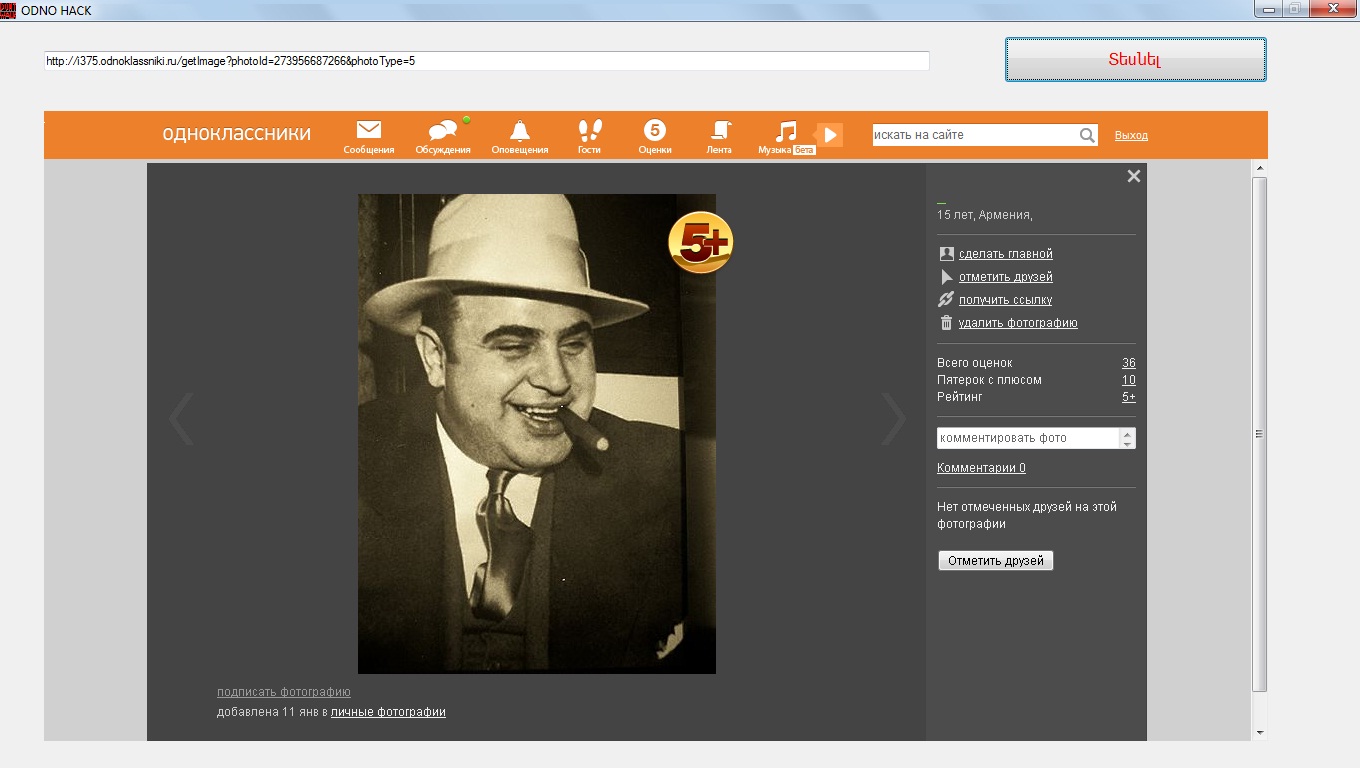
Task: Open the личные фотографии album link
Action: tap(388, 712)
